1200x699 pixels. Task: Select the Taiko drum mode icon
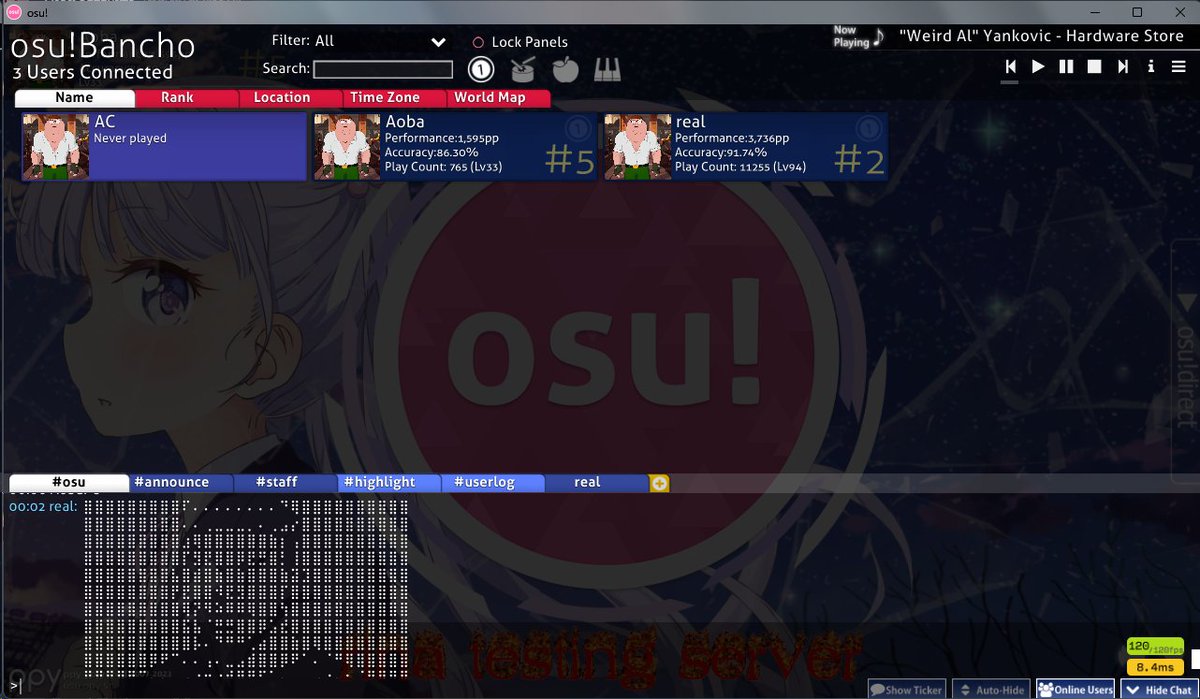(523, 69)
